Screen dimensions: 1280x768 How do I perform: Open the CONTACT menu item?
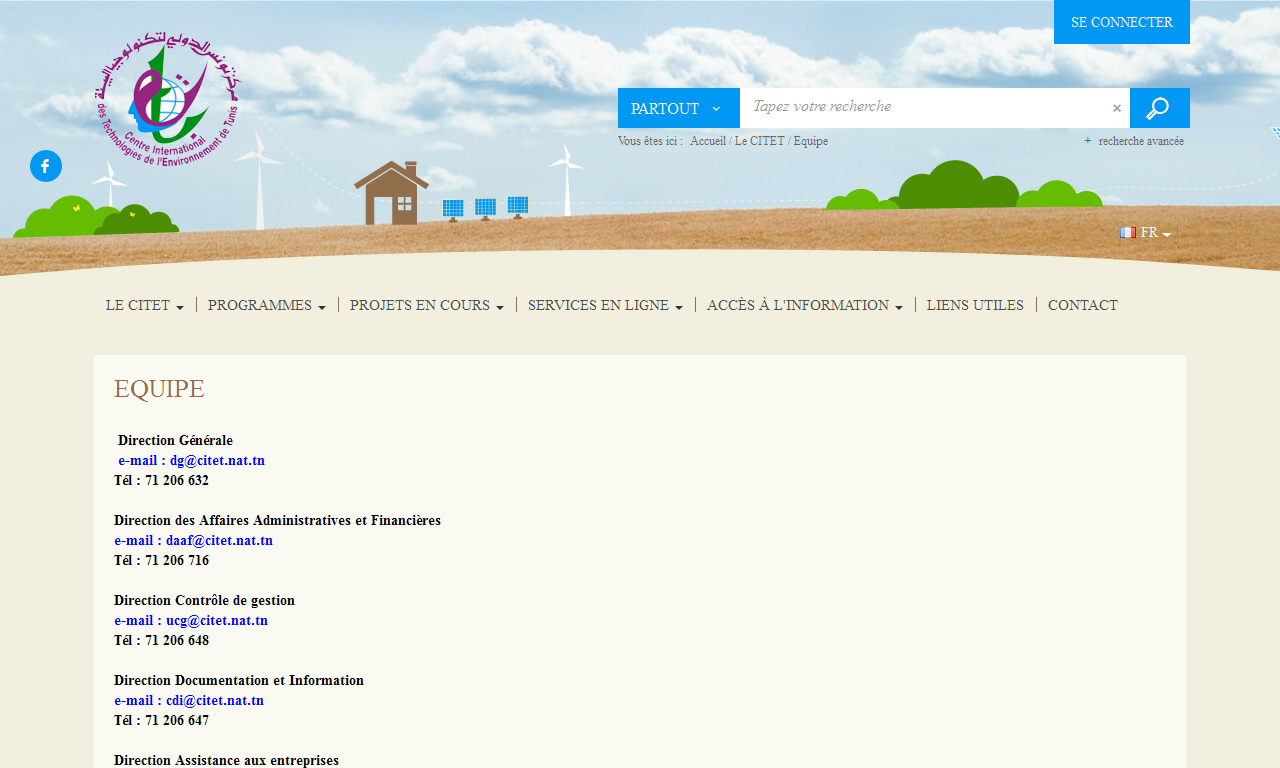[1083, 305]
